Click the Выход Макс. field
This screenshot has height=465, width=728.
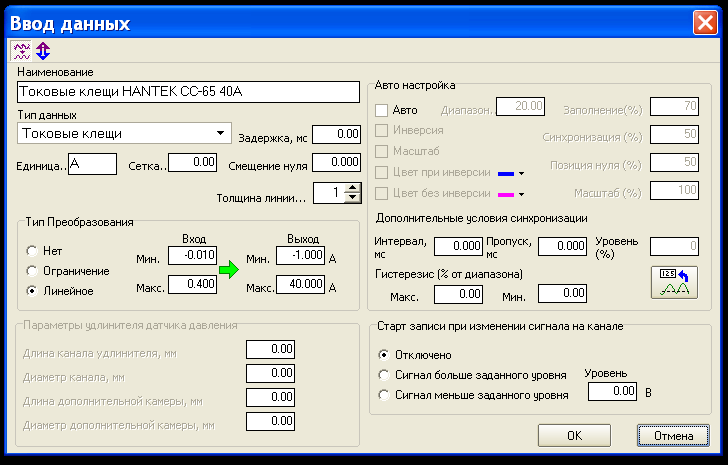pyautogui.click(x=300, y=284)
